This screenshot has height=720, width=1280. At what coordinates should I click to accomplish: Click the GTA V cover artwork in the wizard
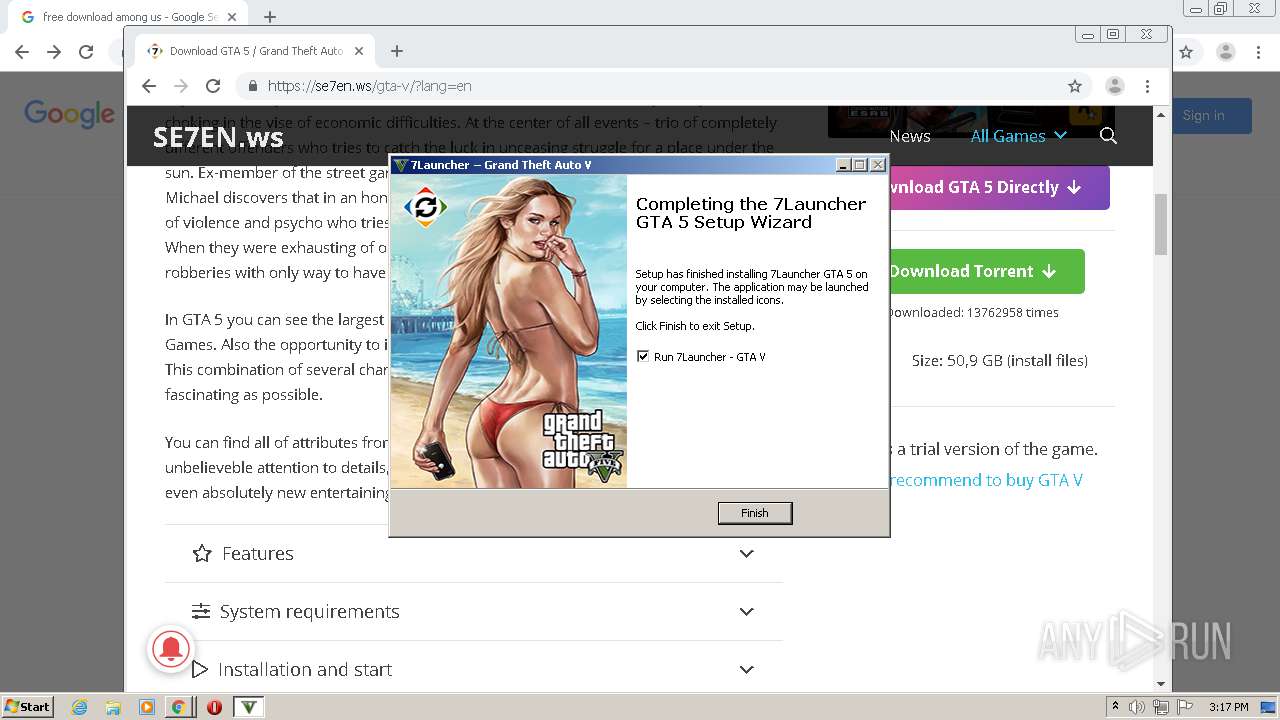tap(509, 331)
